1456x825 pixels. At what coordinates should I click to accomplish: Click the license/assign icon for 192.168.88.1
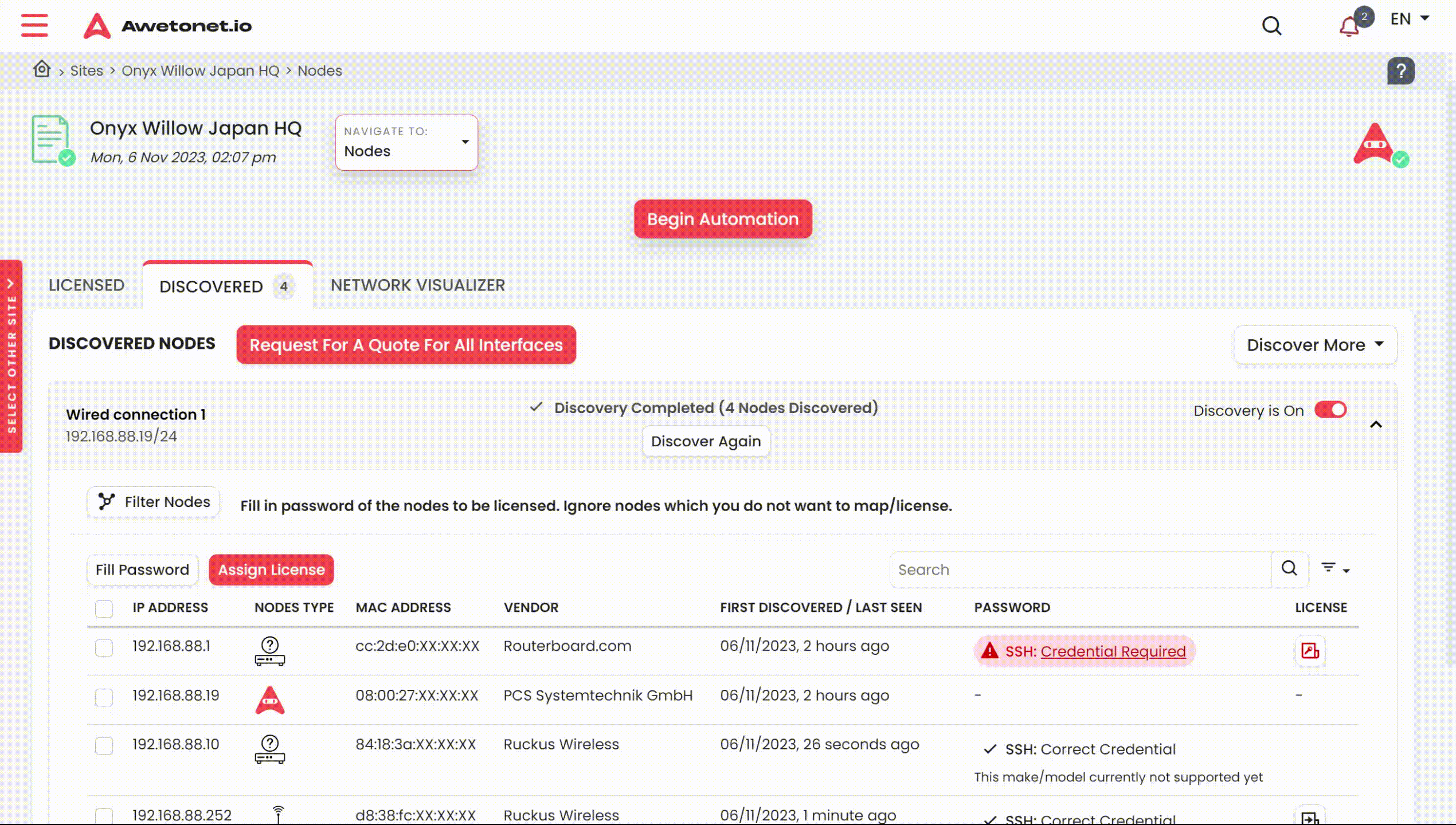(1310, 651)
